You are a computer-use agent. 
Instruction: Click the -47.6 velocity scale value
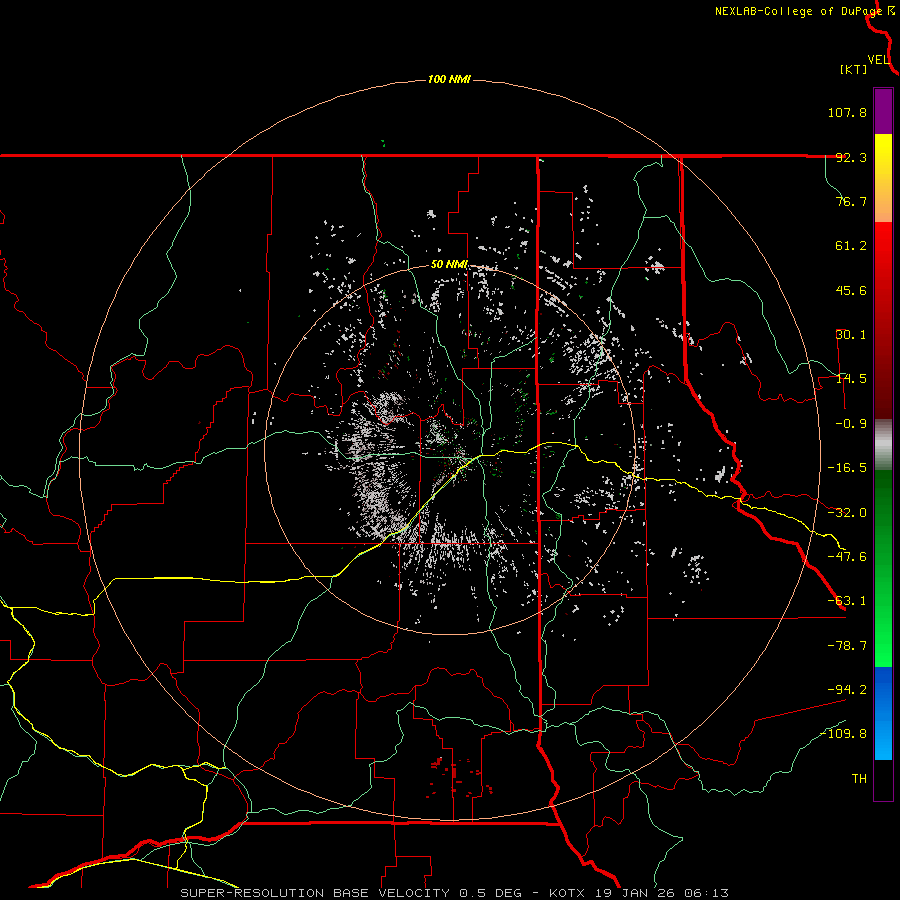[x=847, y=557]
